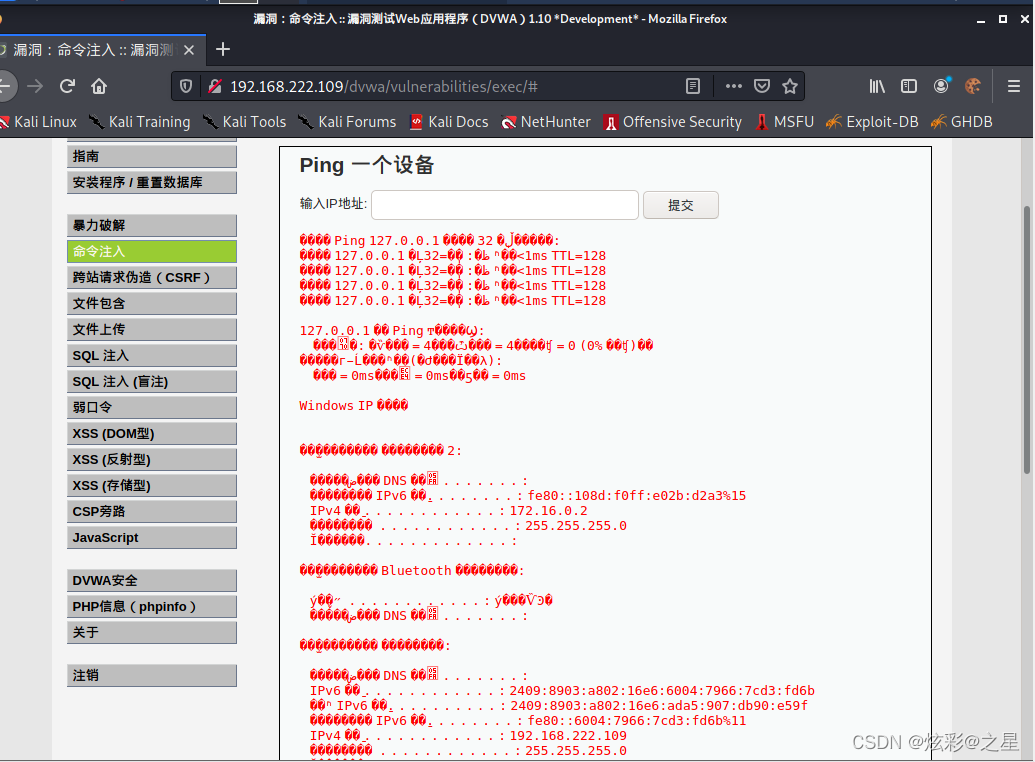Image resolution: width=1035 pixels, height=762 pixels.
Task: Click IPv4 address text 172.16.0.2
Action: (x=548, y=511)
